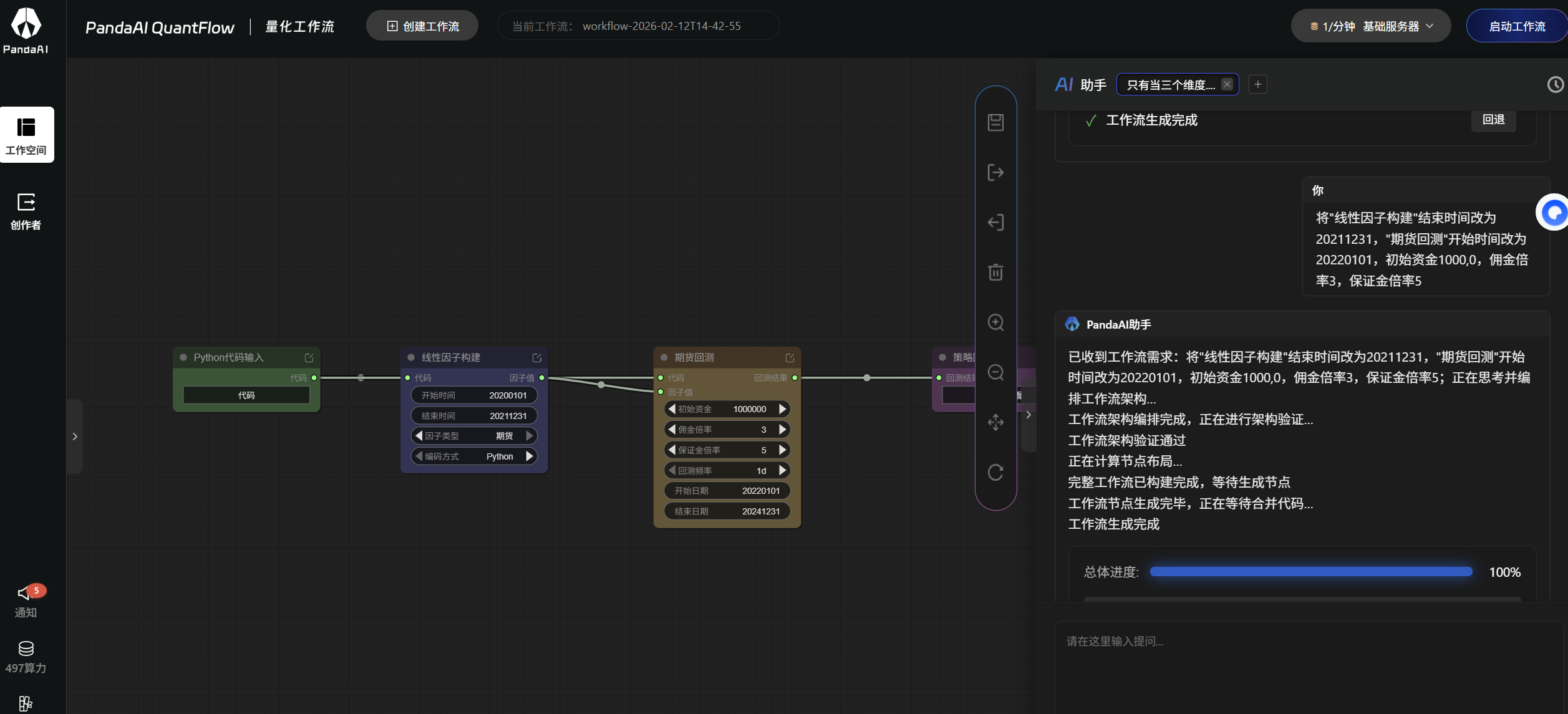This screenshot has height=714, width=1568.
Task: Click the 结束时间 20211231 field
Action: tap(474, 416)
